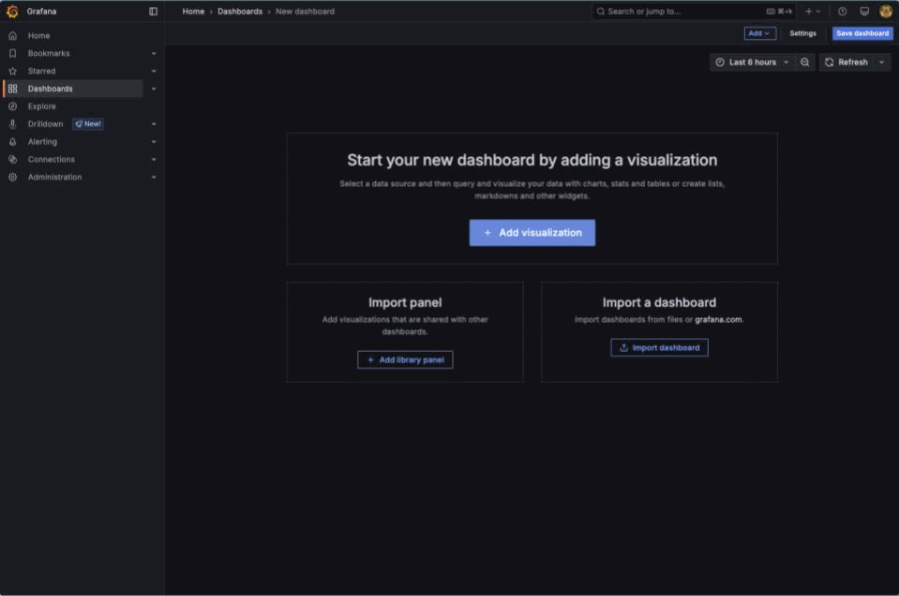Click the Grafana logo icon
The height and width of the screenshot is (596, 899).
(12, 11)
